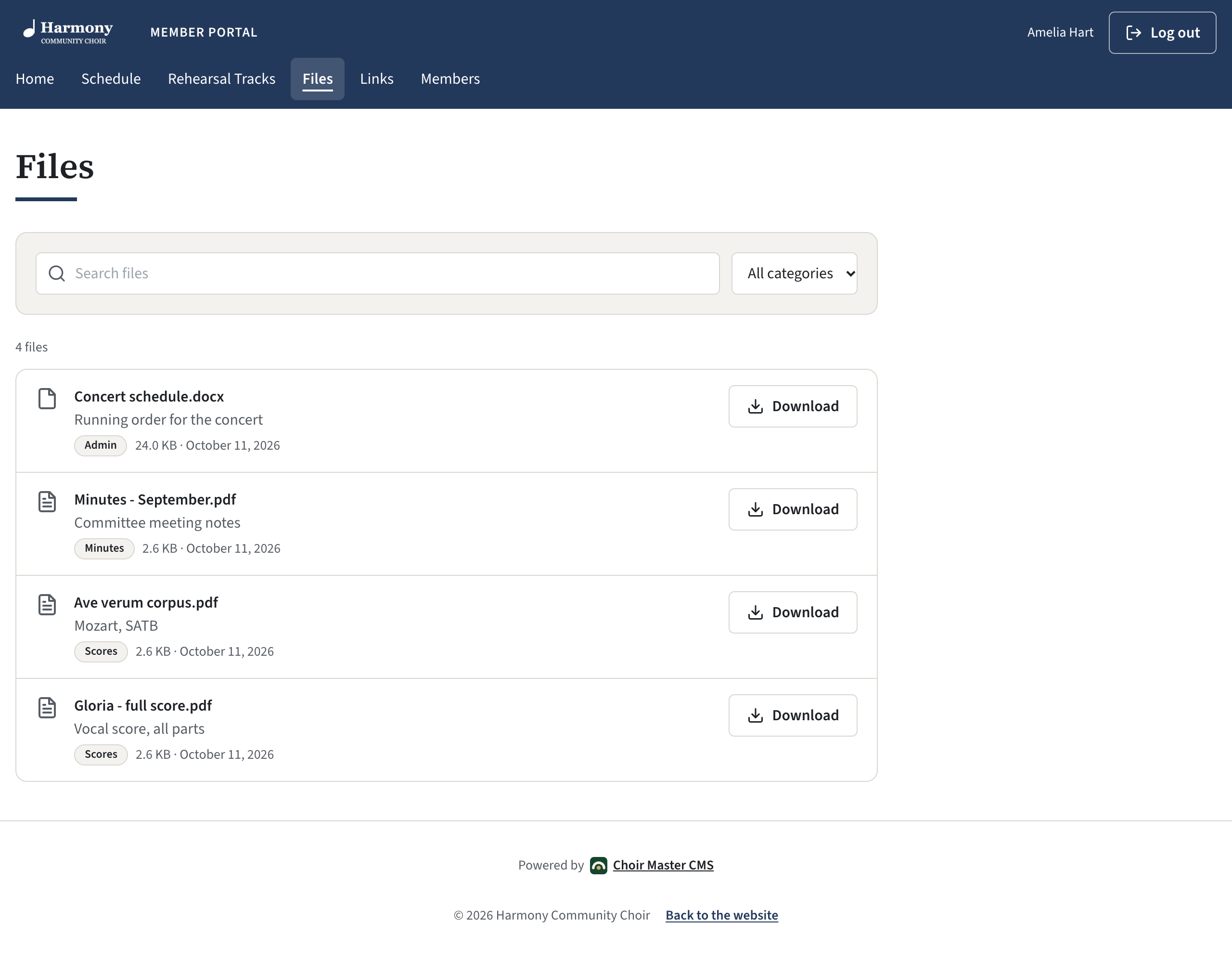Click the Minutes category tag

pos(104,548)
